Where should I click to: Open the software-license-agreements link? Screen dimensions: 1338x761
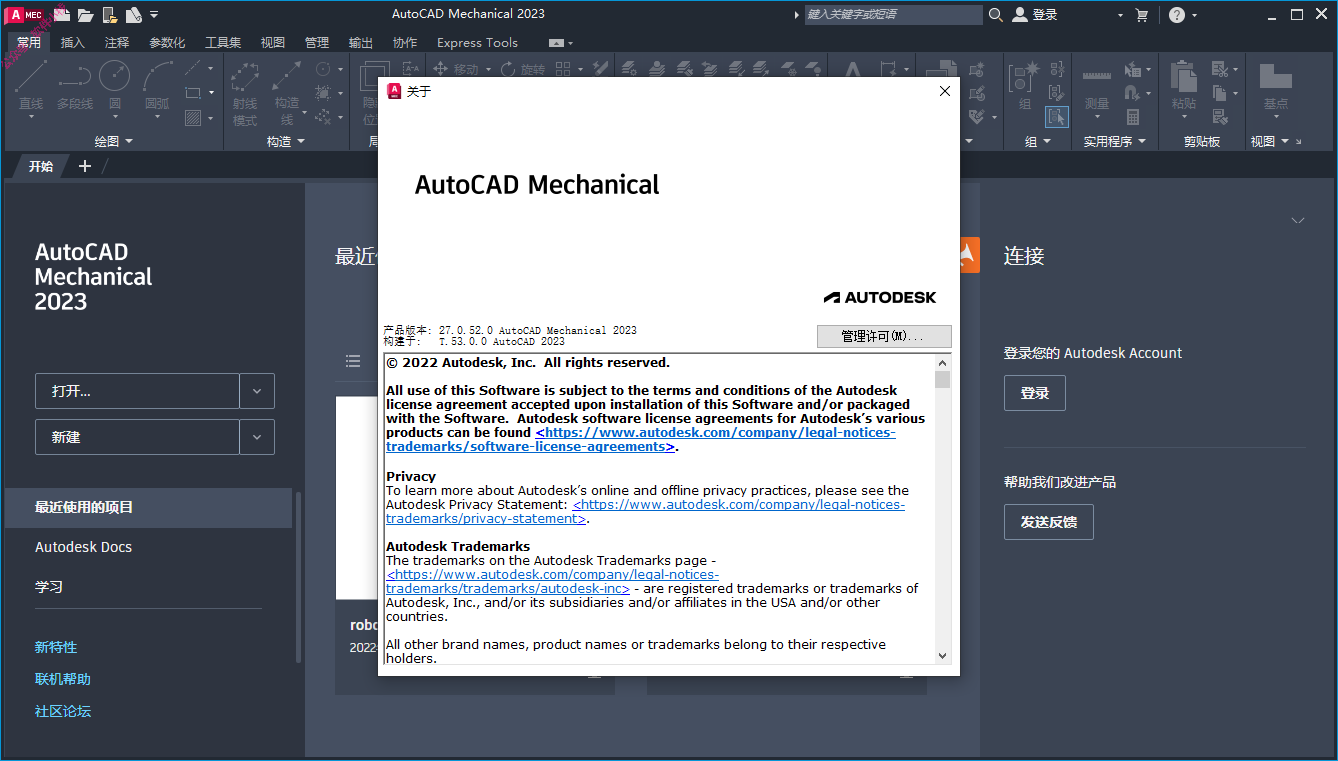coord(640,440)
